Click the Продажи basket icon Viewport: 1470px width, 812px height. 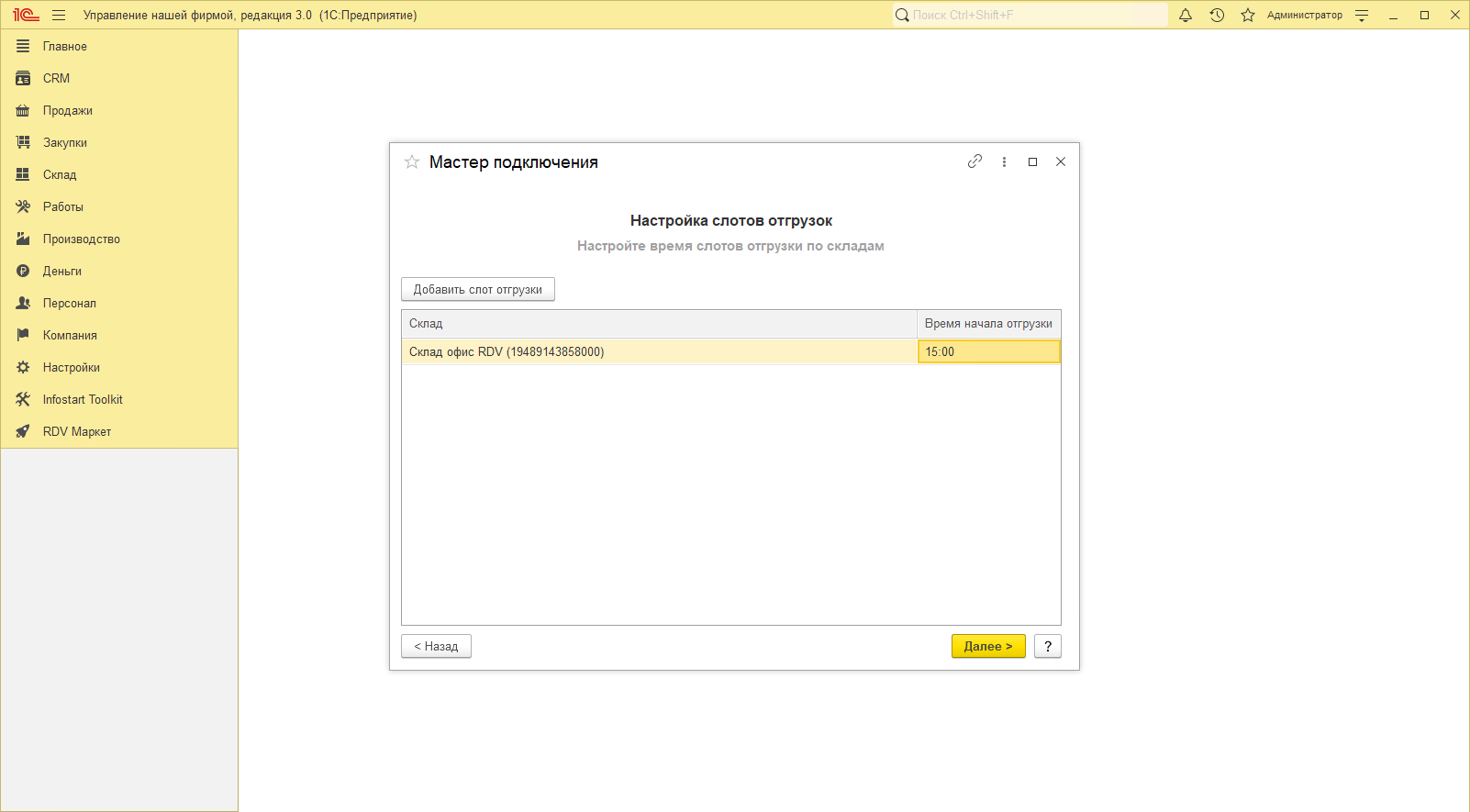click(x=23, y=110)
